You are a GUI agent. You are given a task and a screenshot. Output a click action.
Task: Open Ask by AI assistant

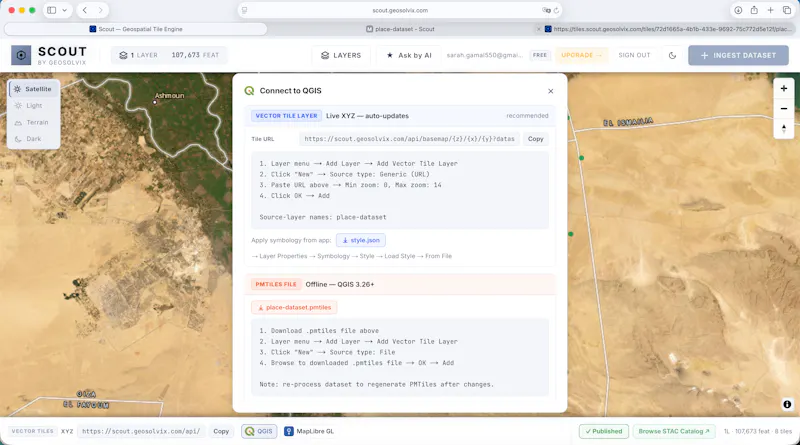[409, 55]
